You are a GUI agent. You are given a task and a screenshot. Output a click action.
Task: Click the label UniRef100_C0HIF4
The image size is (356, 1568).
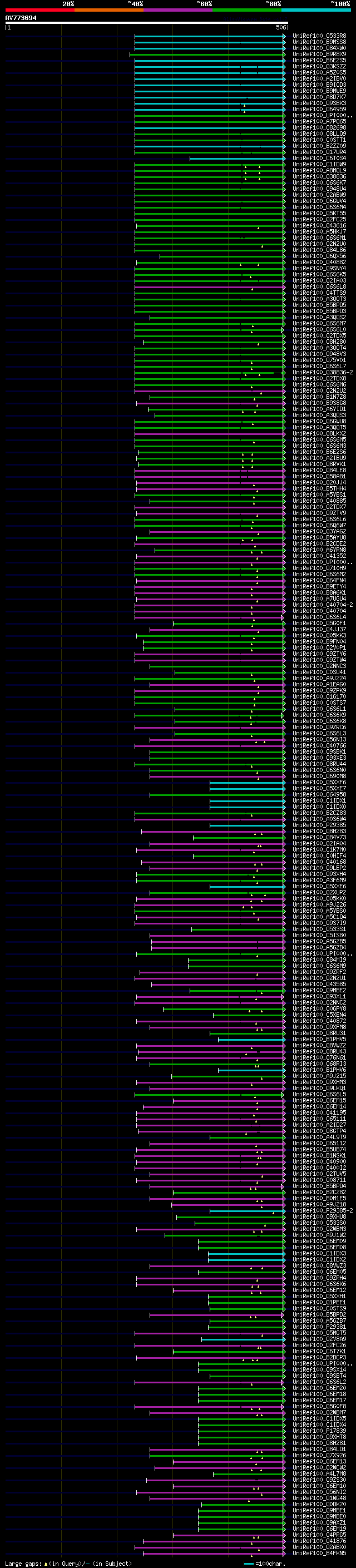(x=319, y=856)
